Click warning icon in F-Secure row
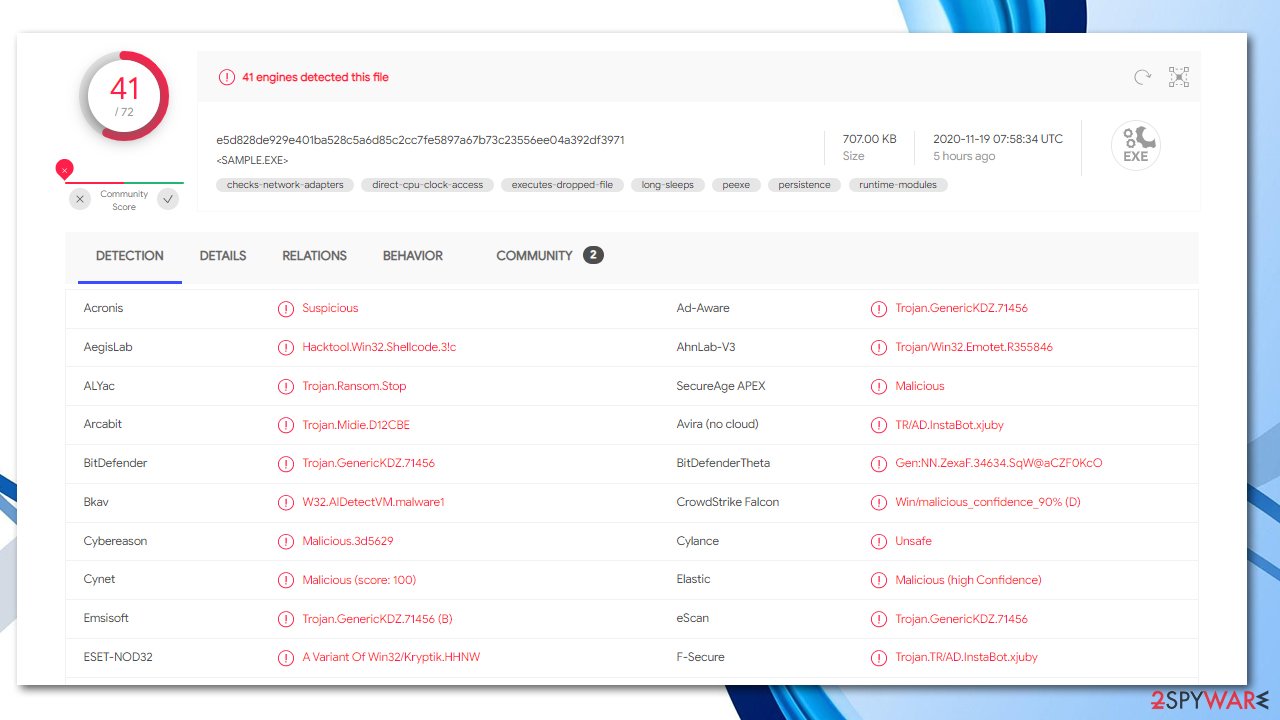Screen dimensions: 1280x720 point(879,658)
